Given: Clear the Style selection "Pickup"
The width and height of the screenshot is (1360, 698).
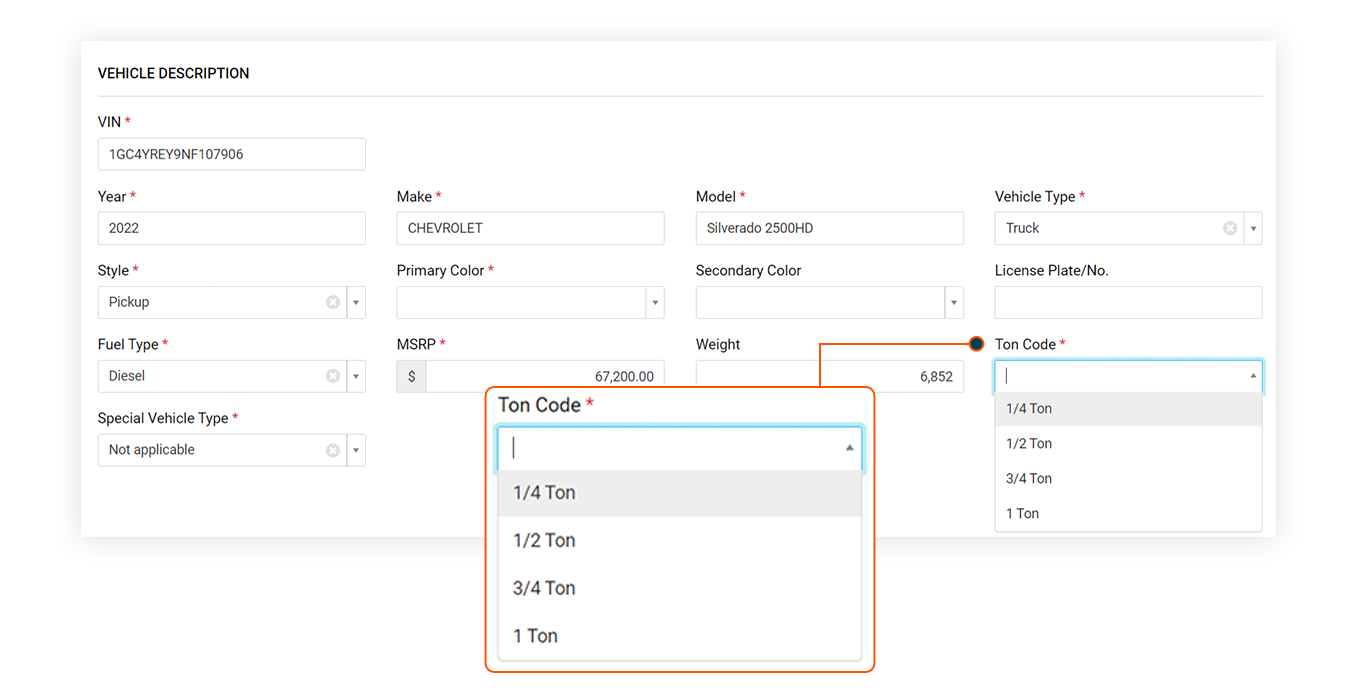Looking at the screenshot, I should (333, 302).
